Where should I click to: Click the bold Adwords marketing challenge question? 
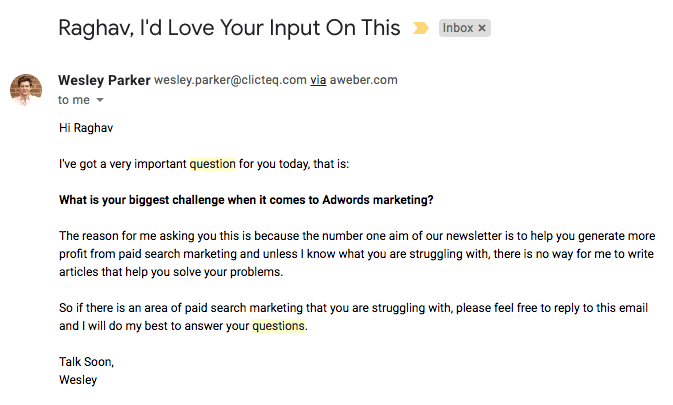[246, 200]
